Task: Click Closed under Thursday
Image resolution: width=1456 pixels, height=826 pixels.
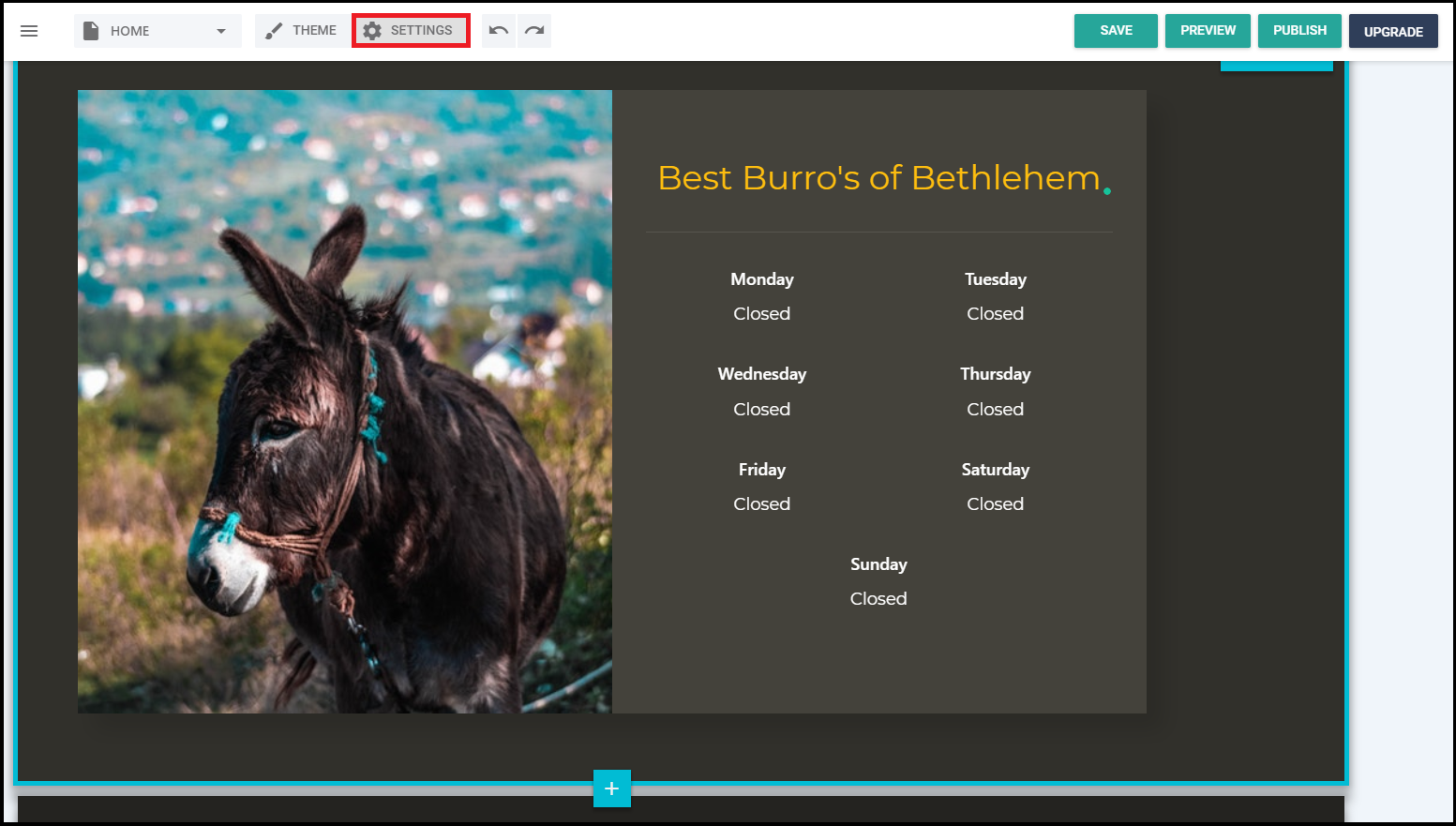Action: pos(996,410)
